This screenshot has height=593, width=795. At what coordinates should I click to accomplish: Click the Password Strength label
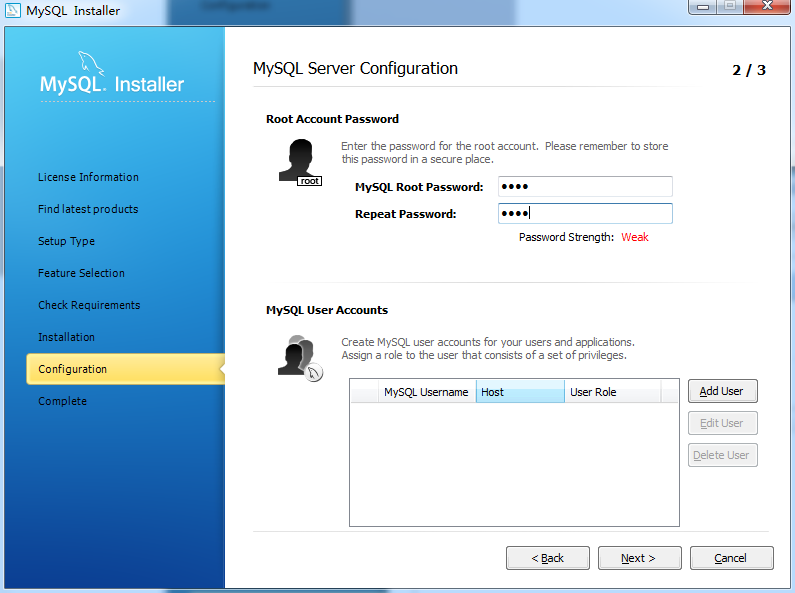566,237
